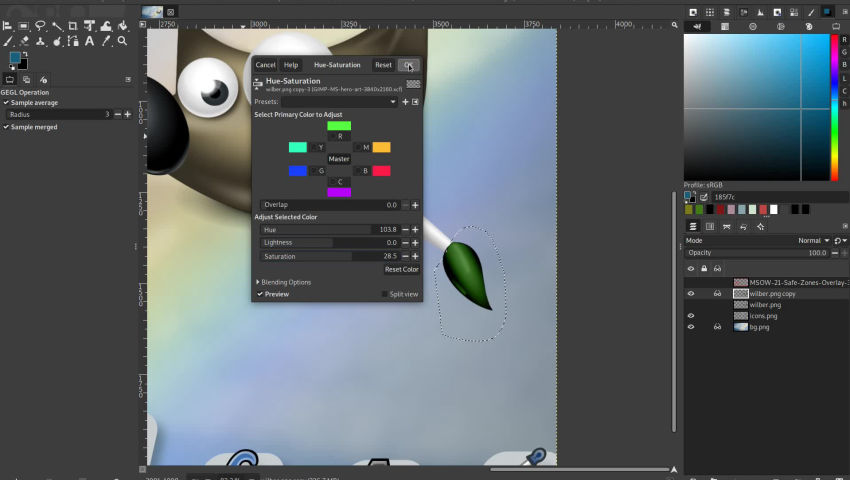The width and height of the screenshot is (850, 480).
Task: Expand Blending Options section
Action: click(284, 282)
